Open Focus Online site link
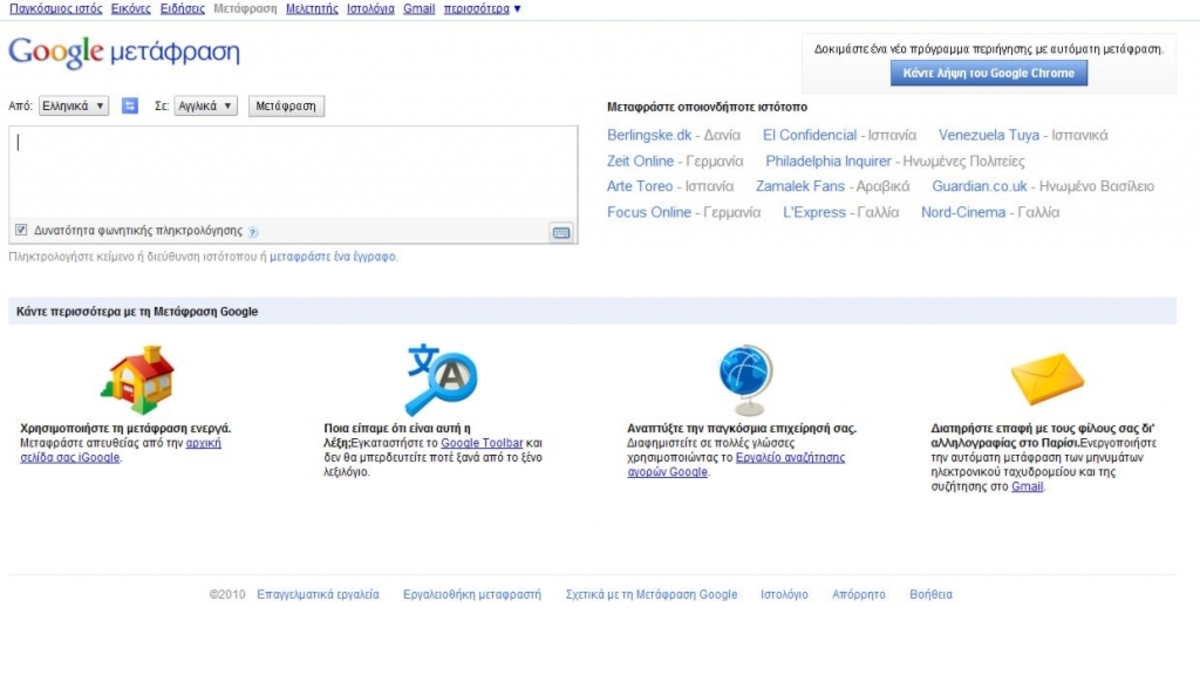This screenshot has height=696, width=1200. [x=649, y=212]
